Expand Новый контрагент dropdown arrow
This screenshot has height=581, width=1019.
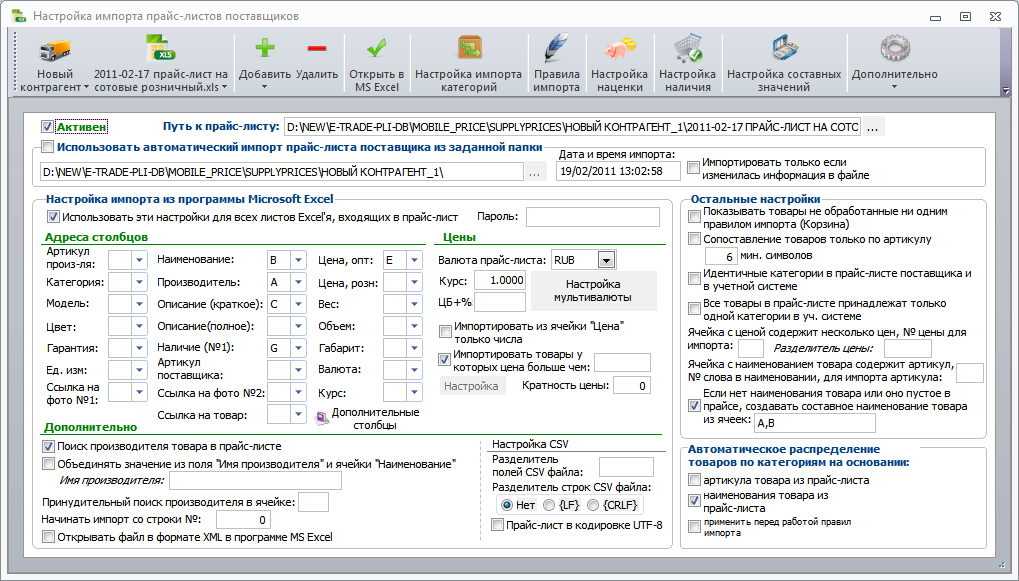pos(86,87)
